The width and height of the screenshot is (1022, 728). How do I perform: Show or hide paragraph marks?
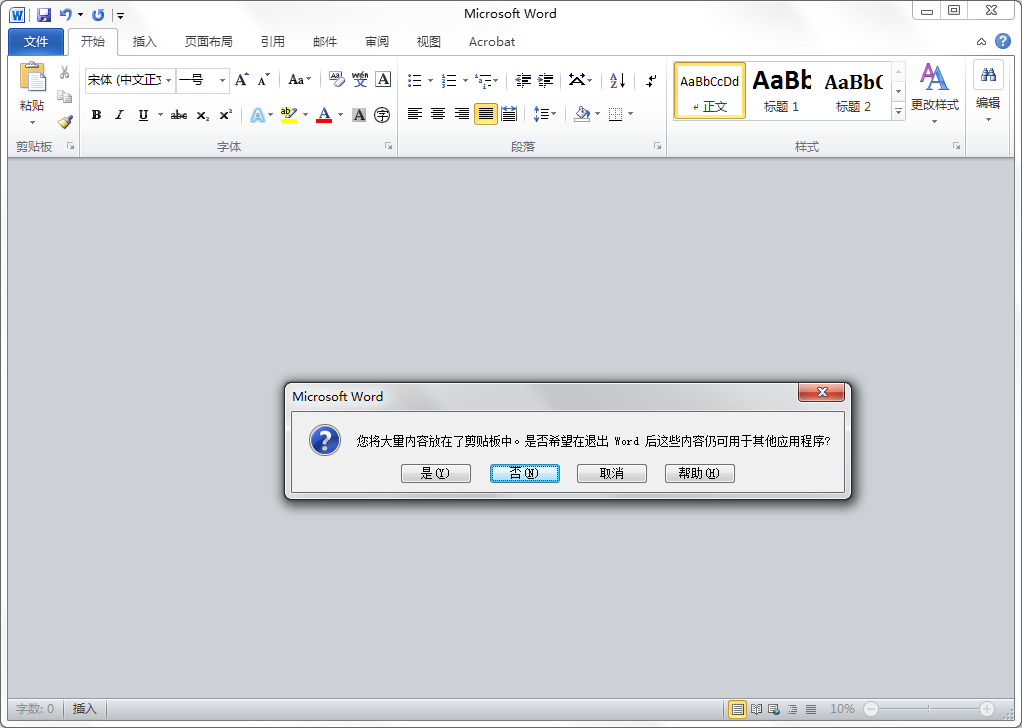coord(651,80)
